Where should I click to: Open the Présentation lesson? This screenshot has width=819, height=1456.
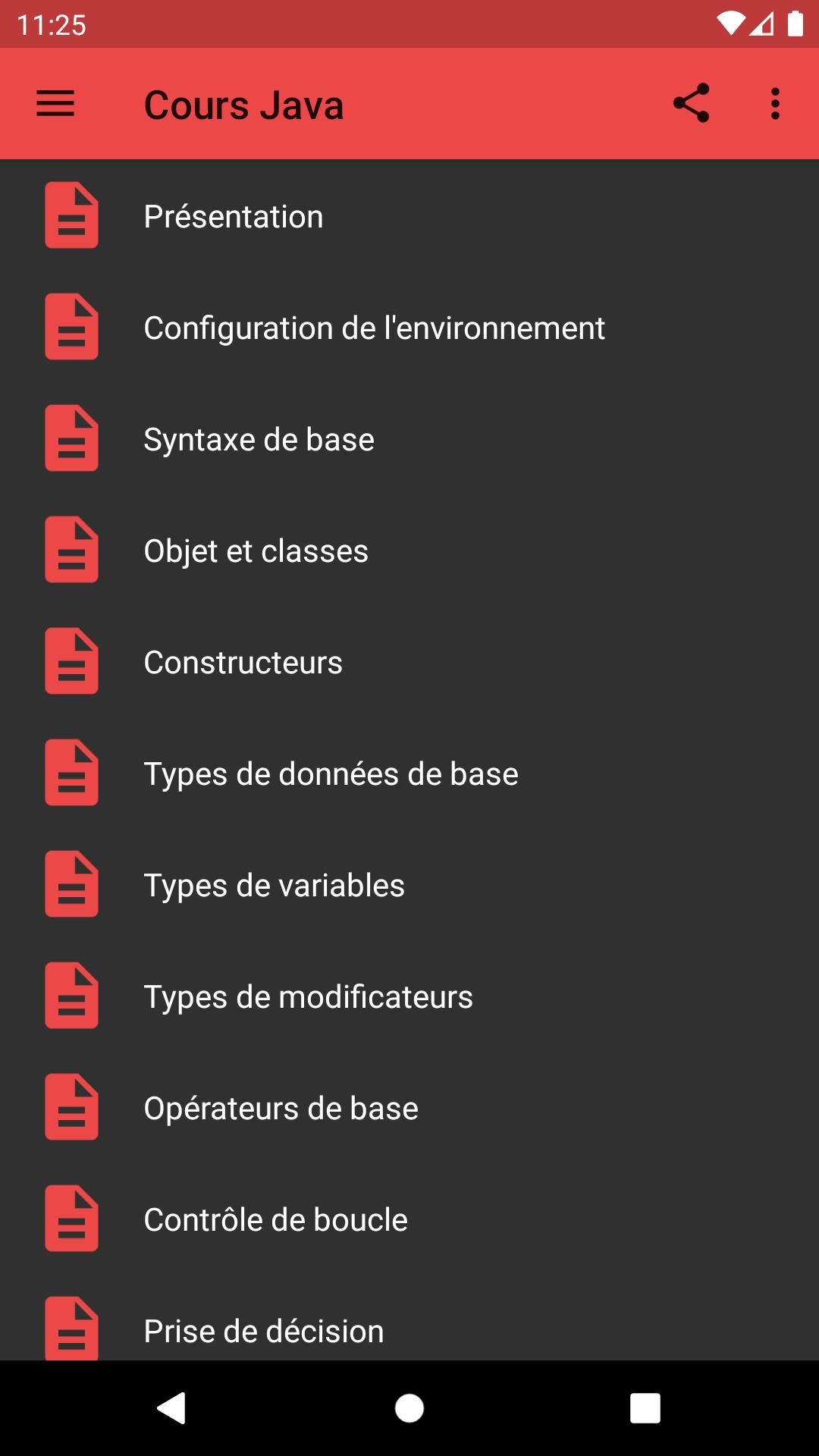(x=409, y=216)
